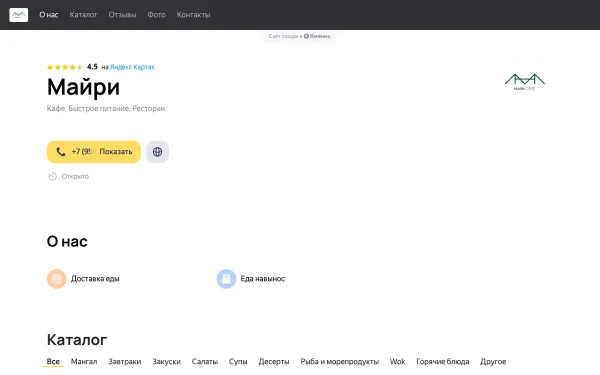Select the Горячие блюда catalog tab
Viewport: 600px width, 375px height.
coord(442,362)
